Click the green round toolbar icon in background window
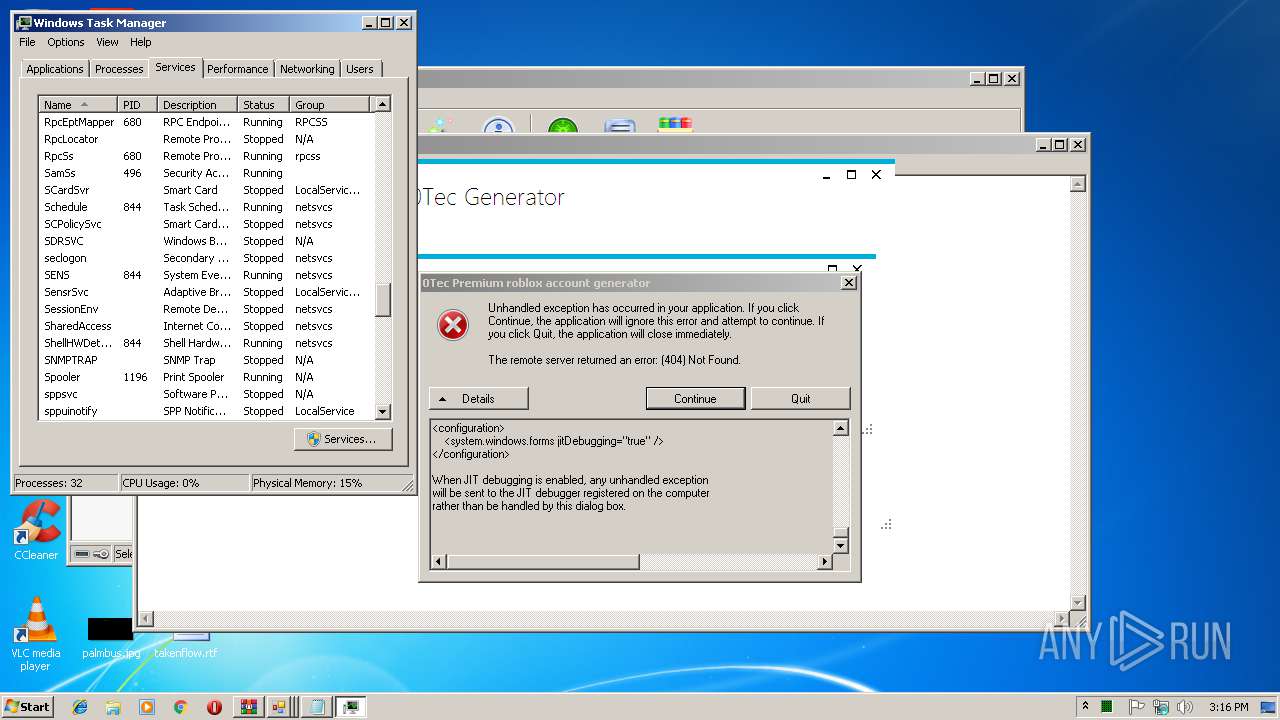This screenshot has height=720, width=1280. (x=563, y=127)
